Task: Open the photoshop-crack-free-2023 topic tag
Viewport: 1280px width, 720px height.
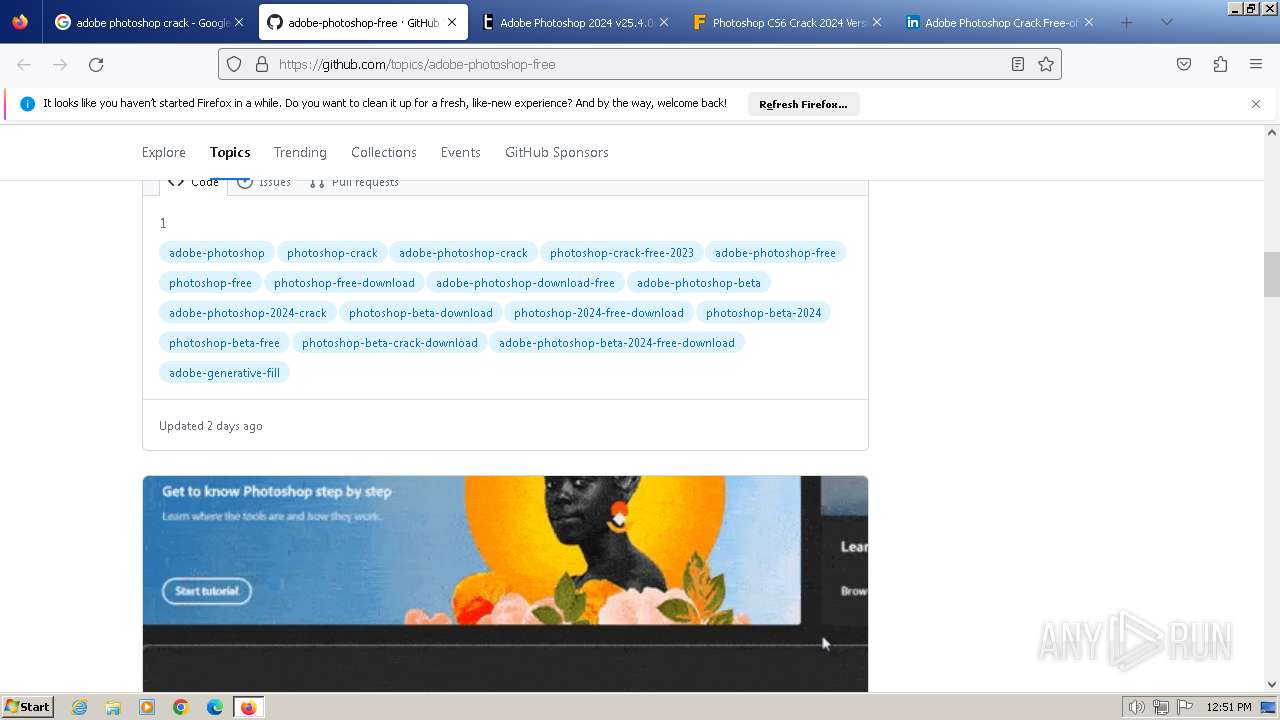Action: (x=622, y=253)
